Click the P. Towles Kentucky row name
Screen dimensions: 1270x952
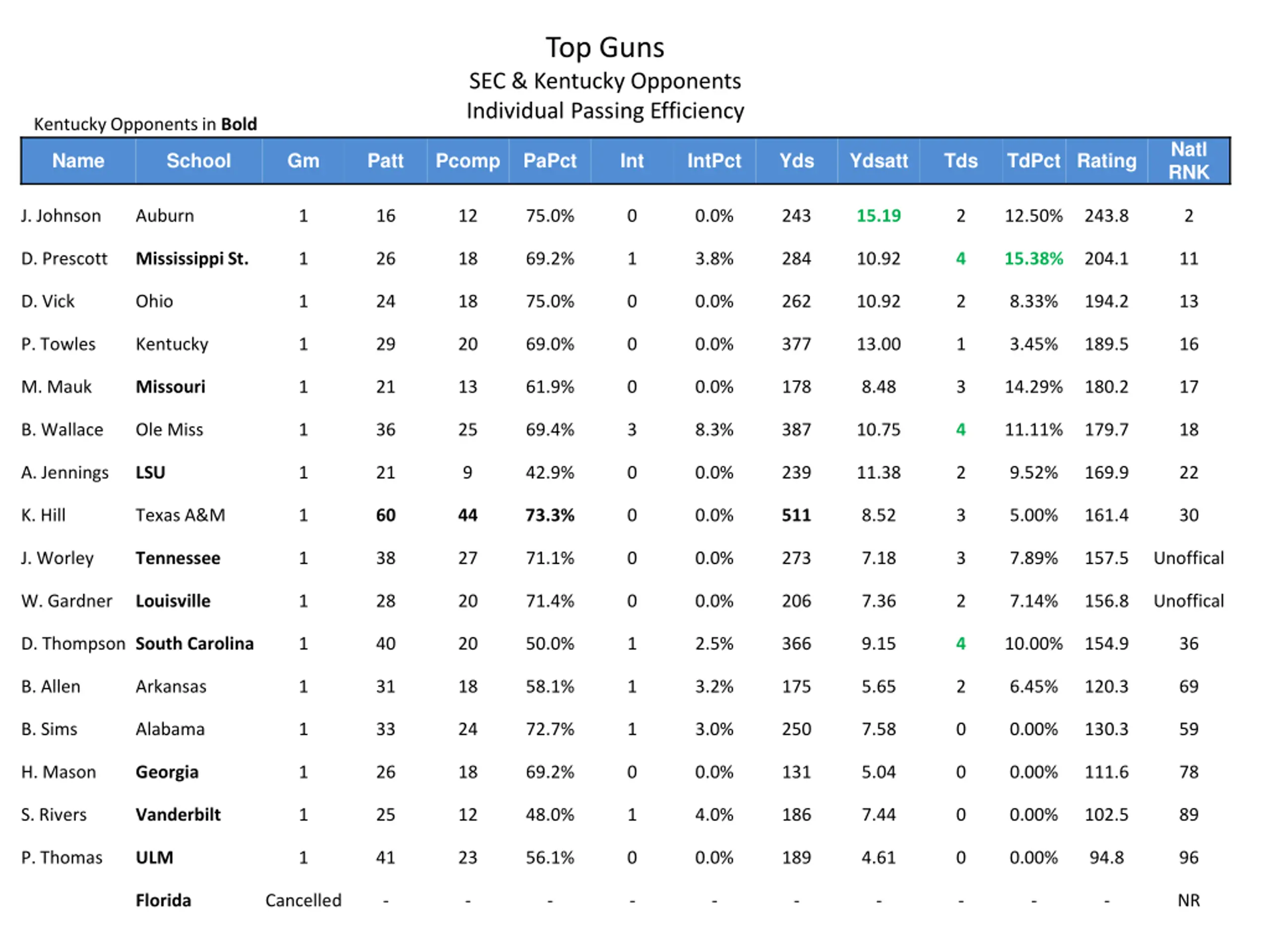click(x=58, y=344)
